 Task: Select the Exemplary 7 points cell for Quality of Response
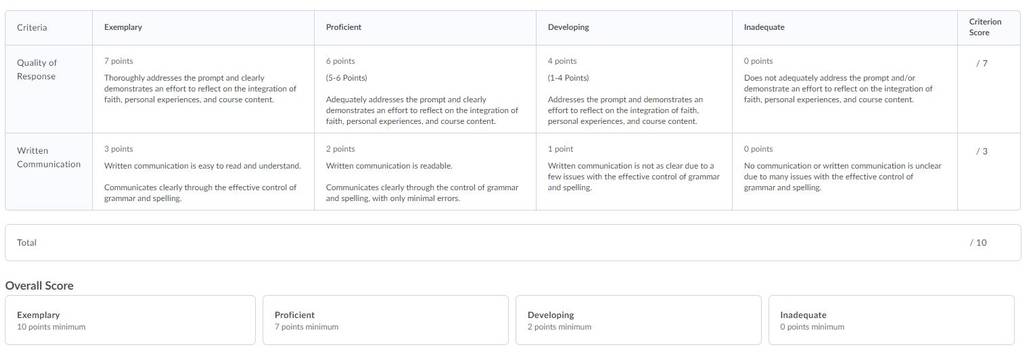(203, 89)
